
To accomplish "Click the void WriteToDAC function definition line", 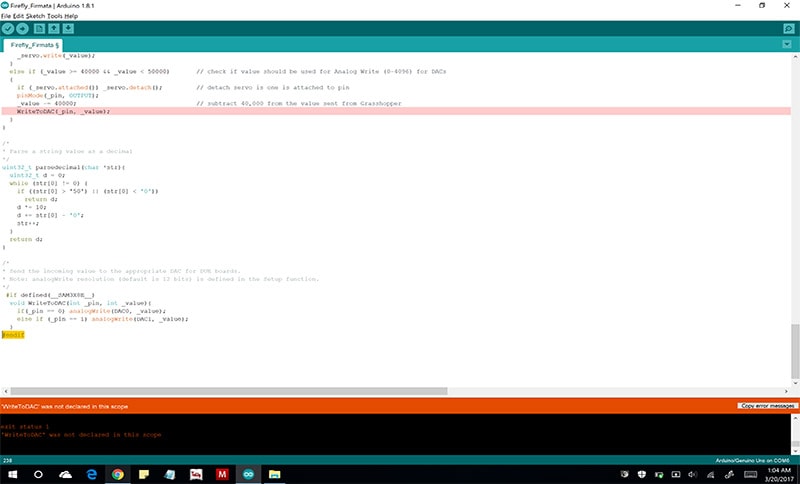I will pyautogui.click(x=80, y=303).
